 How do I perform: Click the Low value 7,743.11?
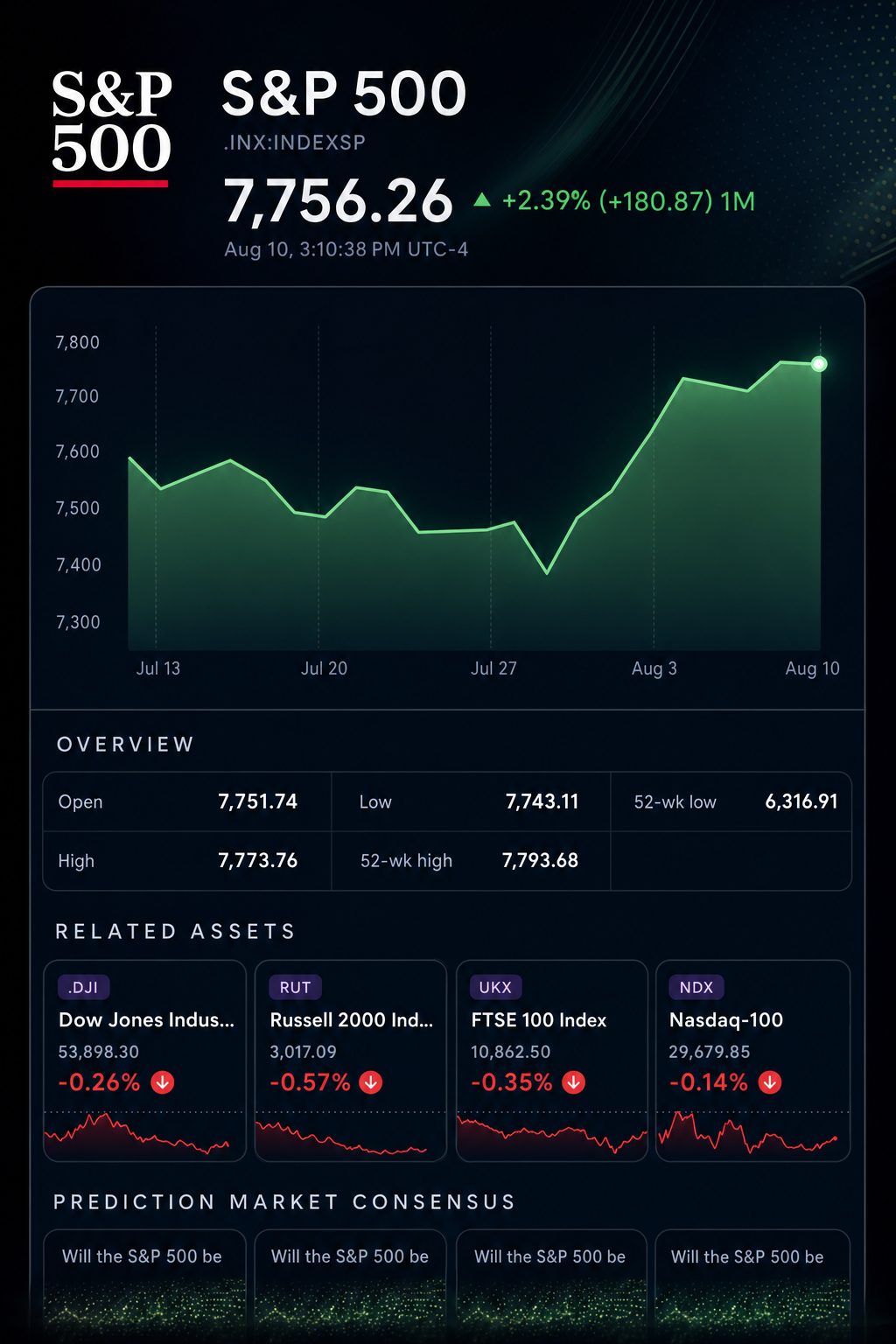tap(542, 801)
